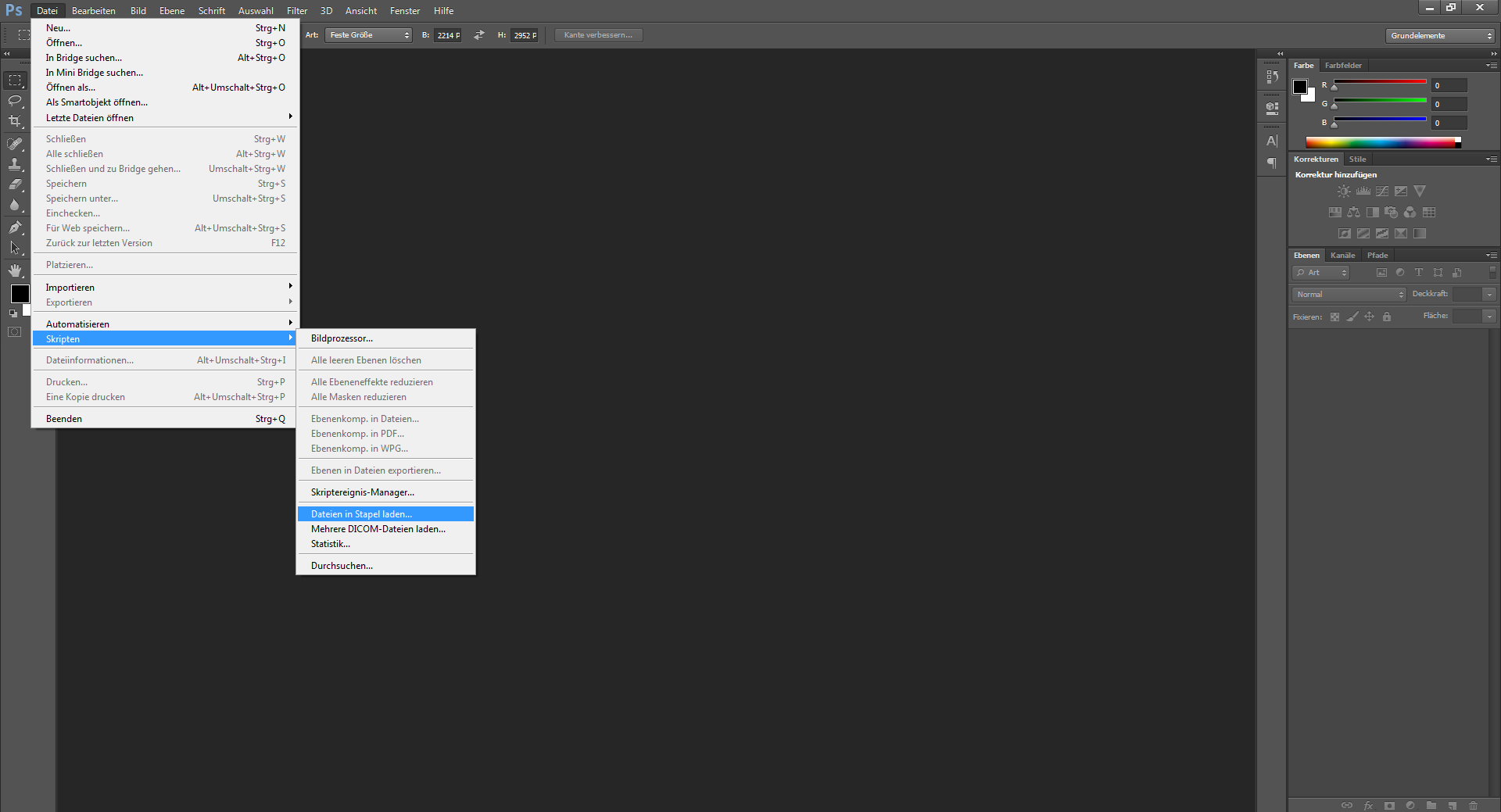Click the red R color slider
The image size is (1501, 812).
click(x=1380, y=83)
